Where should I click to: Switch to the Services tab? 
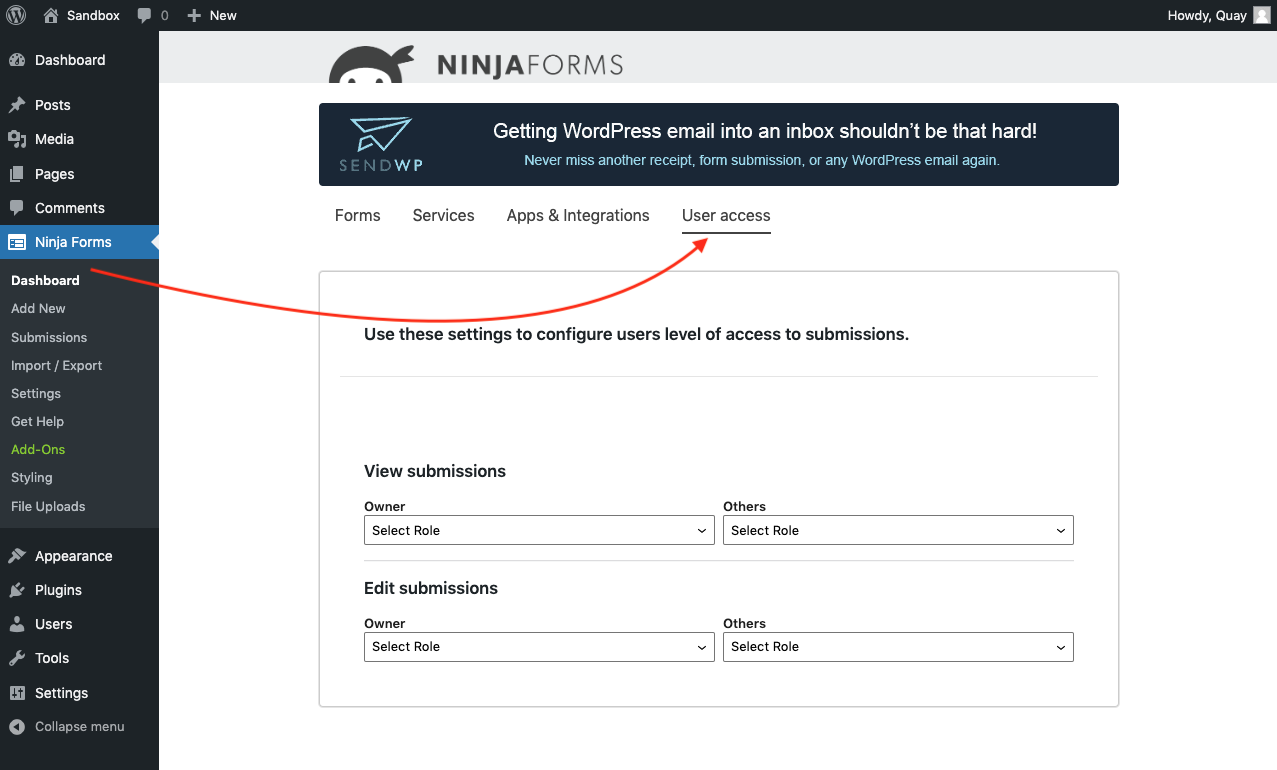click(443, 215)
